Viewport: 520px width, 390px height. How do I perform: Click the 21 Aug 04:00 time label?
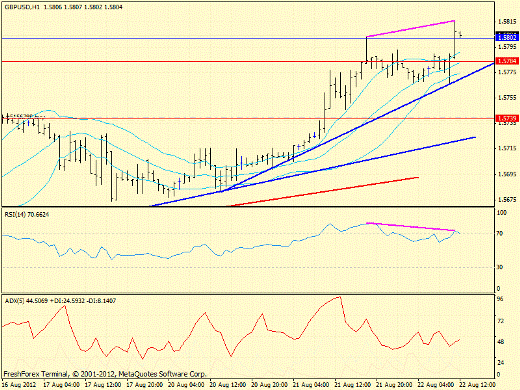click(x=311, y=385)
